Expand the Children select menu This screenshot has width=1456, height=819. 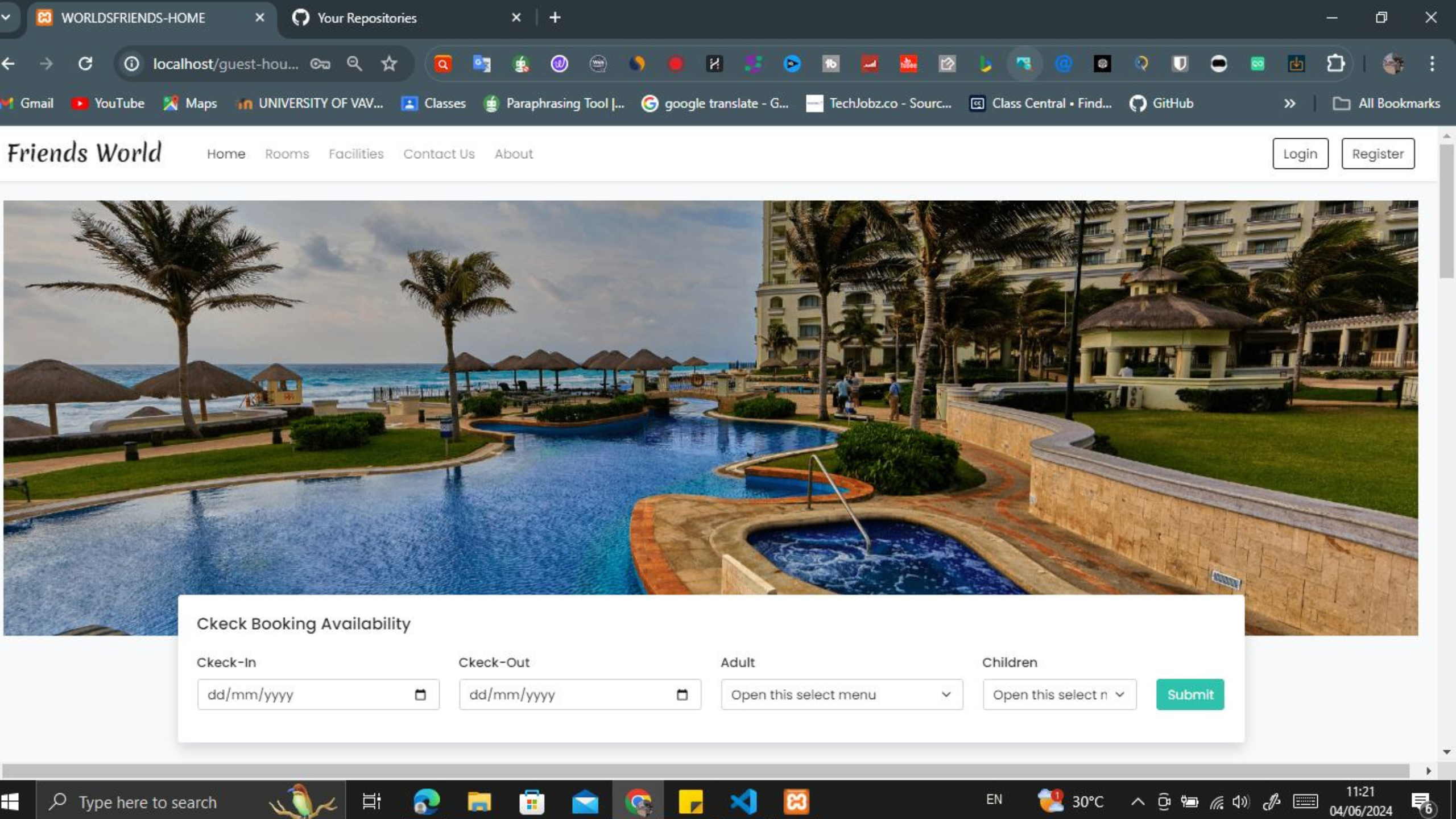(x=1059, y=694)
